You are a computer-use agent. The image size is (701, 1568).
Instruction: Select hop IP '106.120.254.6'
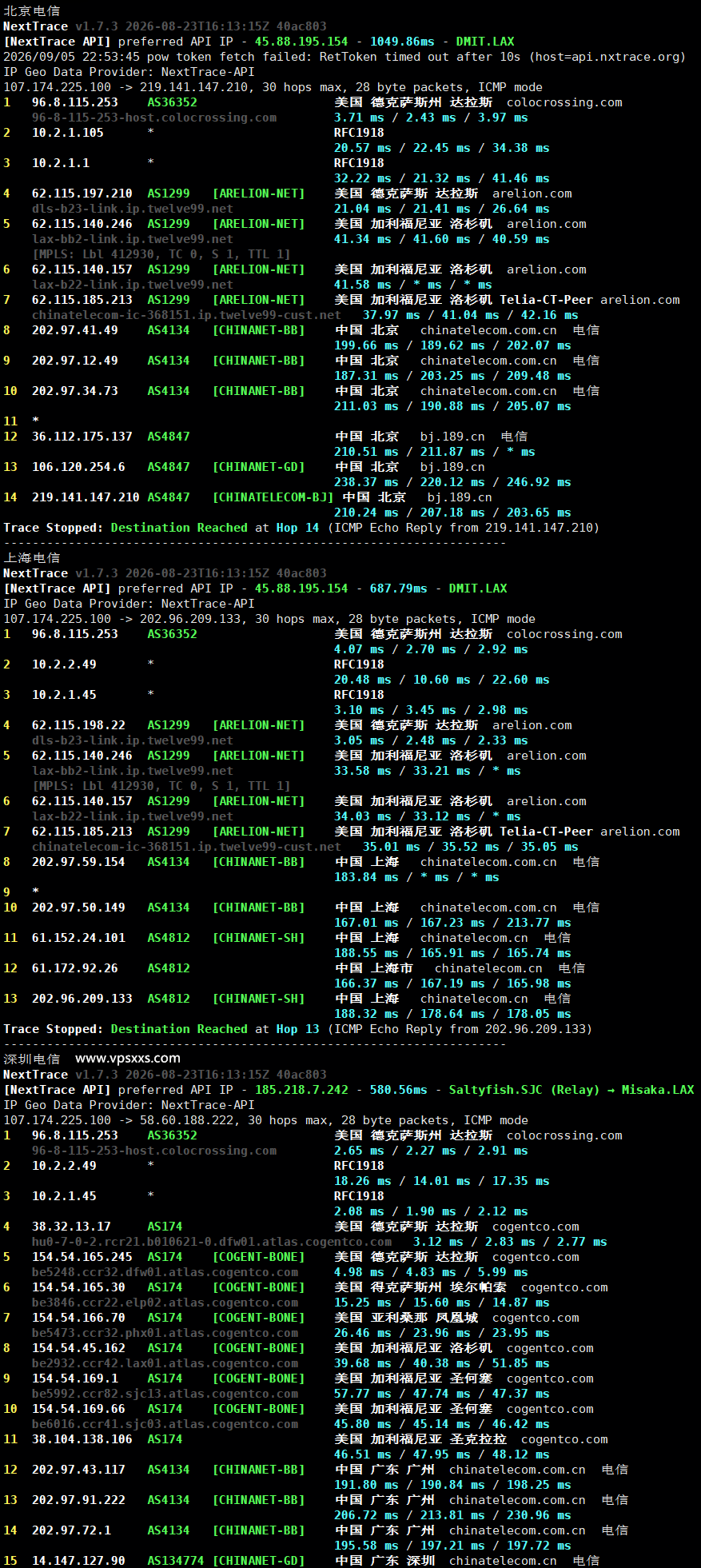pyautogui.click(x=78, y=467)
